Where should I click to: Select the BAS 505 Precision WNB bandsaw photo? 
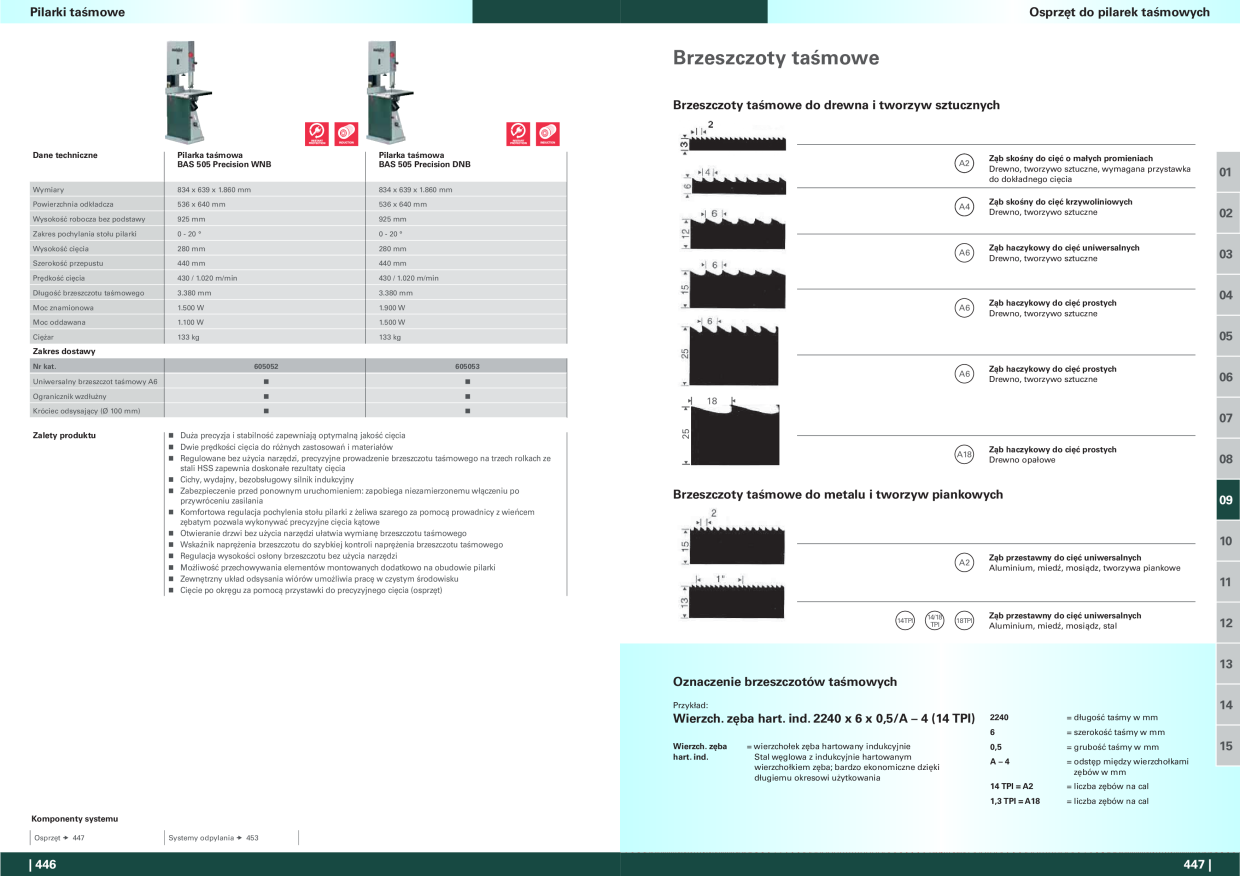188,92
